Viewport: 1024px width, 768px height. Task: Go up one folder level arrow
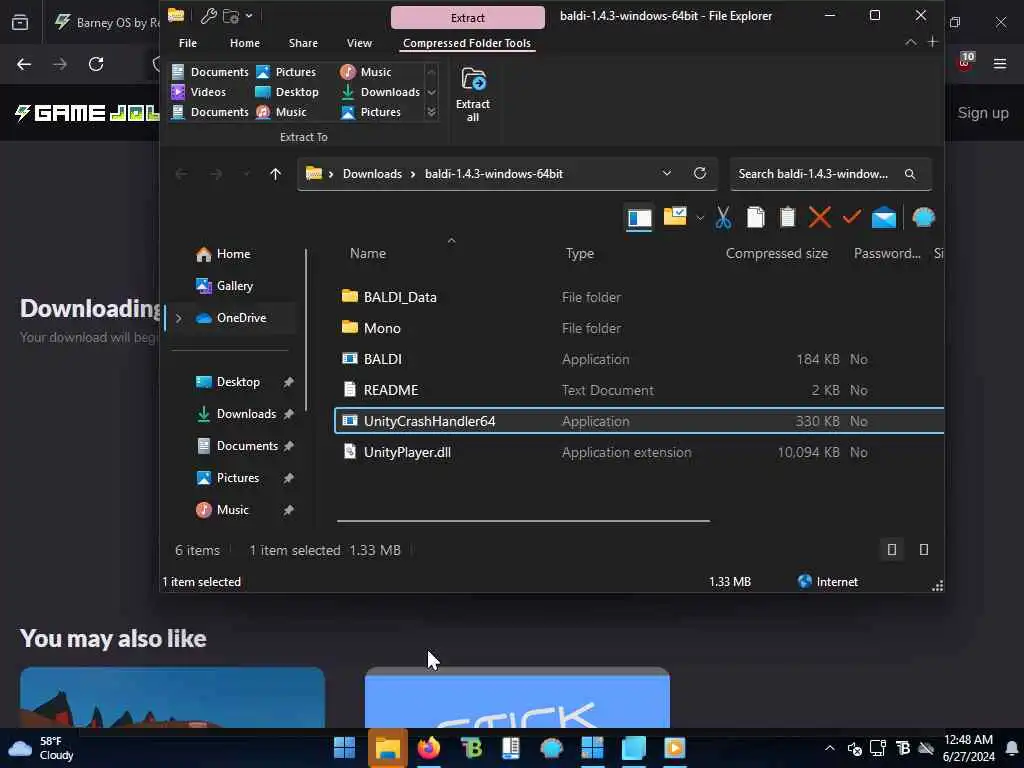click(276, 174)
